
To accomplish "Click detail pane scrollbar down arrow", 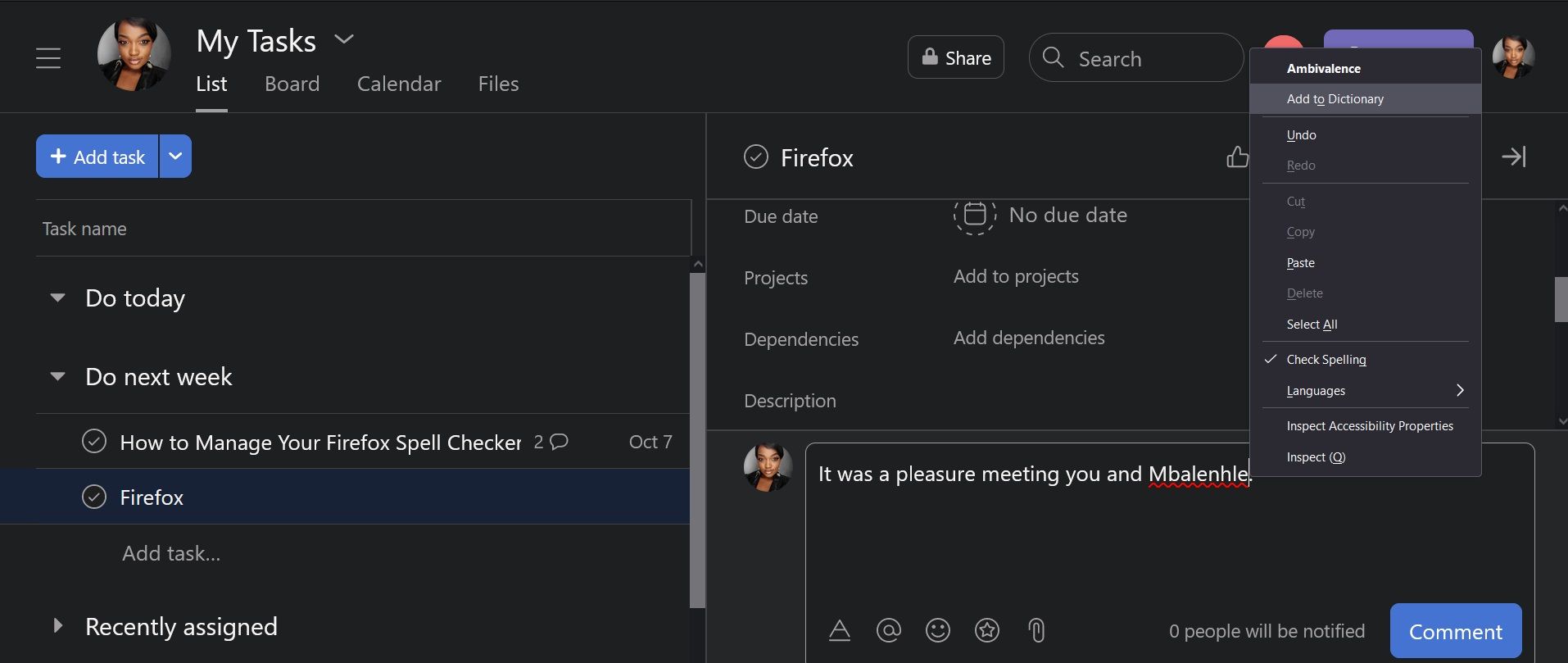I will [1561, 421].
